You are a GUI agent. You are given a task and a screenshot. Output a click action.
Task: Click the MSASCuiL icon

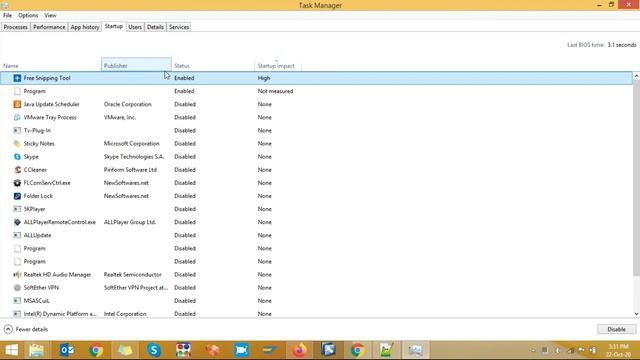point(17,300)
